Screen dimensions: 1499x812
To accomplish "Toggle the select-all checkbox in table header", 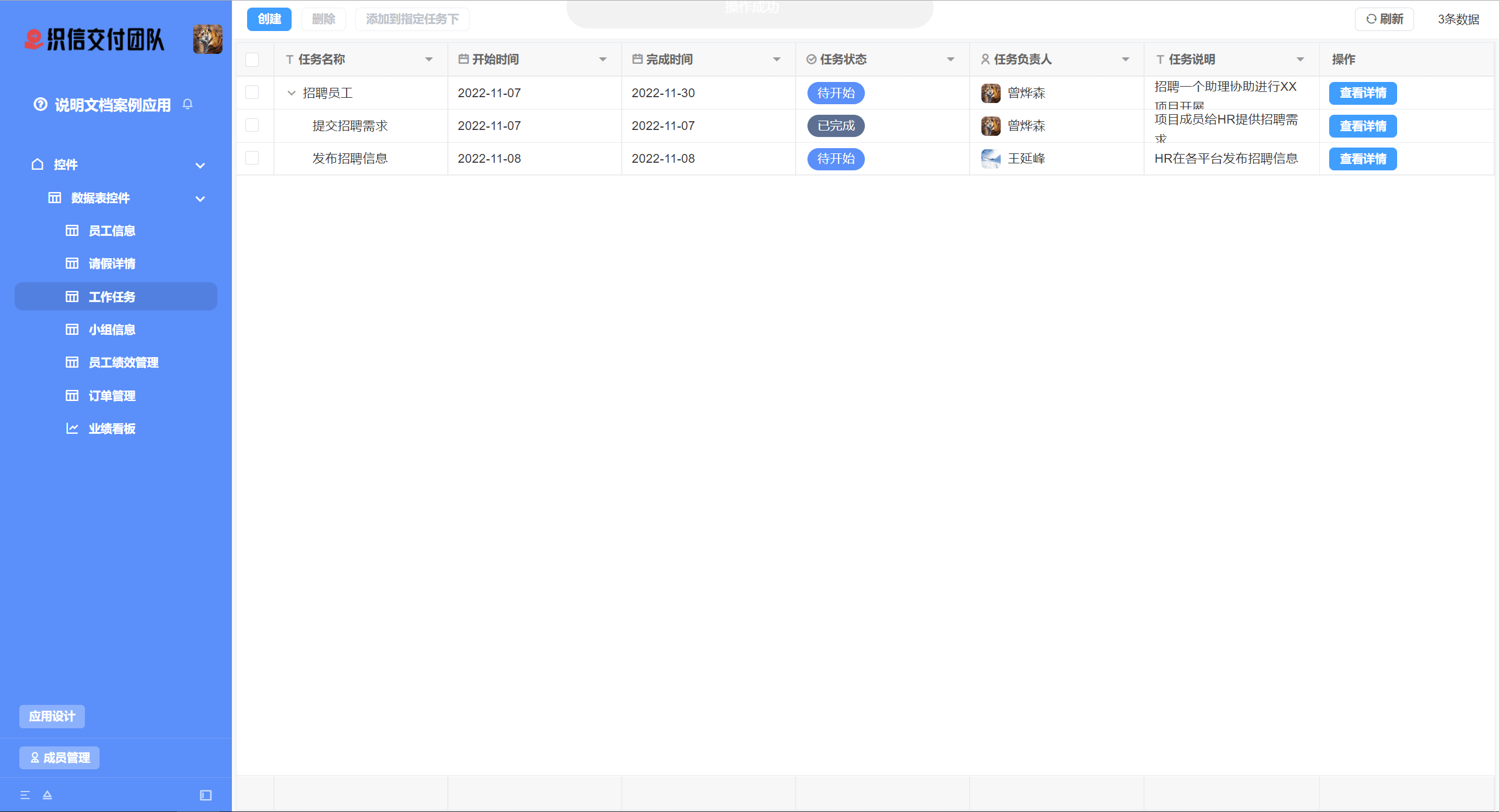I will tap(252, 60).
